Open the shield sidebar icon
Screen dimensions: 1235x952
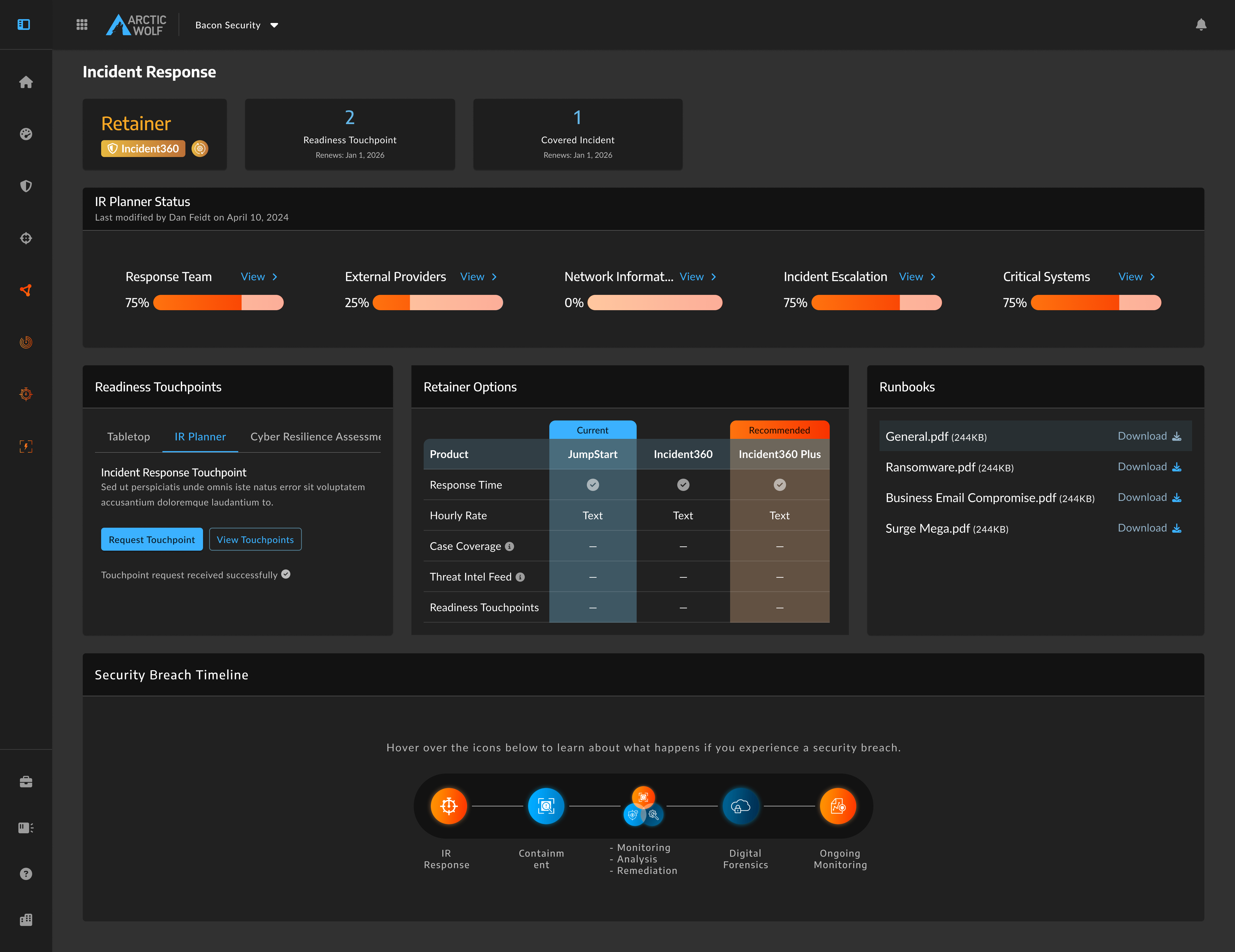click(x=26, y=186)
